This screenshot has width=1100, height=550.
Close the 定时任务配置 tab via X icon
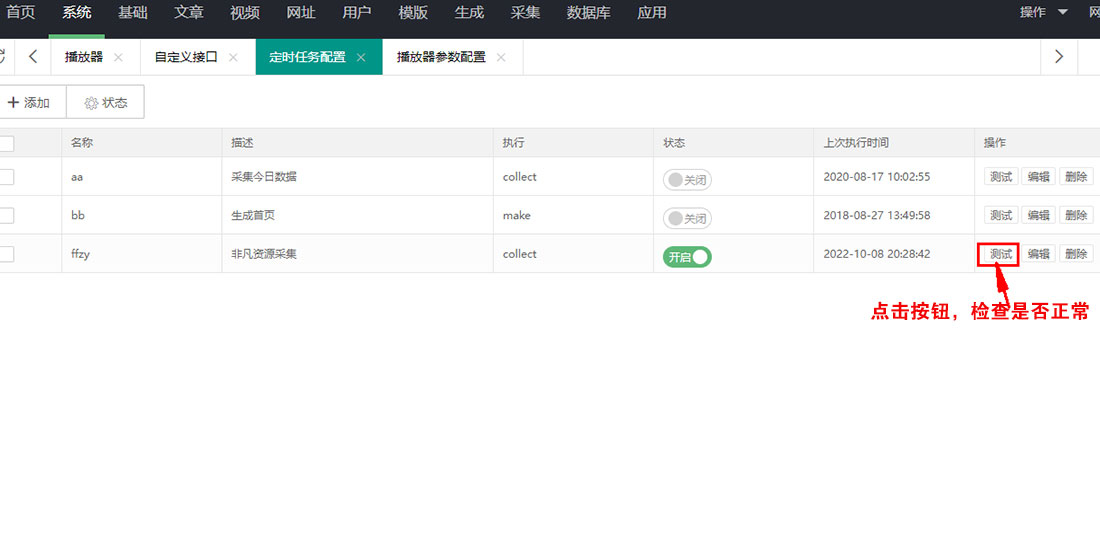361,58
